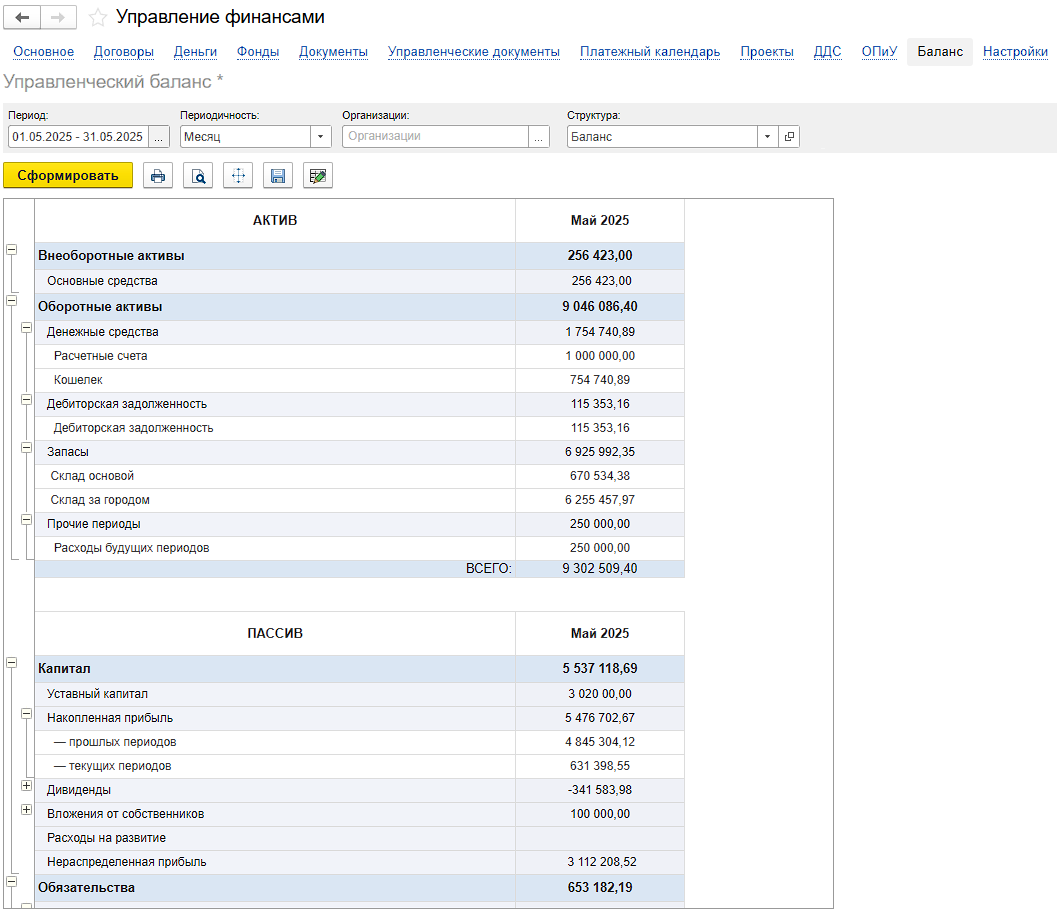Go forward with right arrow button
Image resolution: width=1057 pixels, height=915 pixels.
59,18
